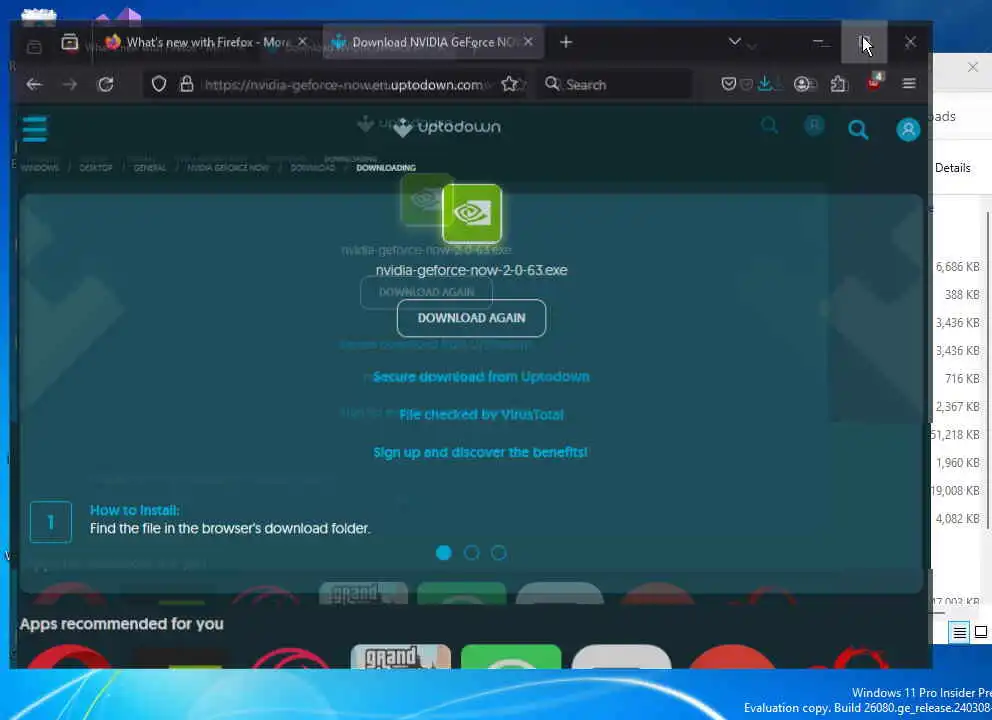Click nvidia-geforce-now-2-0-63.exe filename text
This screenshot has width=992, height=720.
coord(471,270)
